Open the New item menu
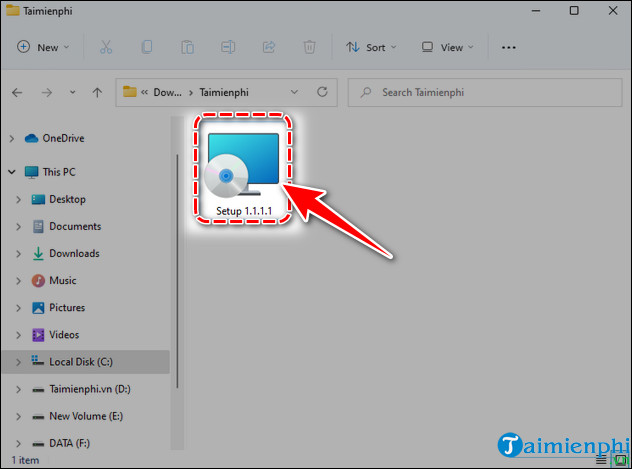The image size is (632, 469). [x=43, y=48]
